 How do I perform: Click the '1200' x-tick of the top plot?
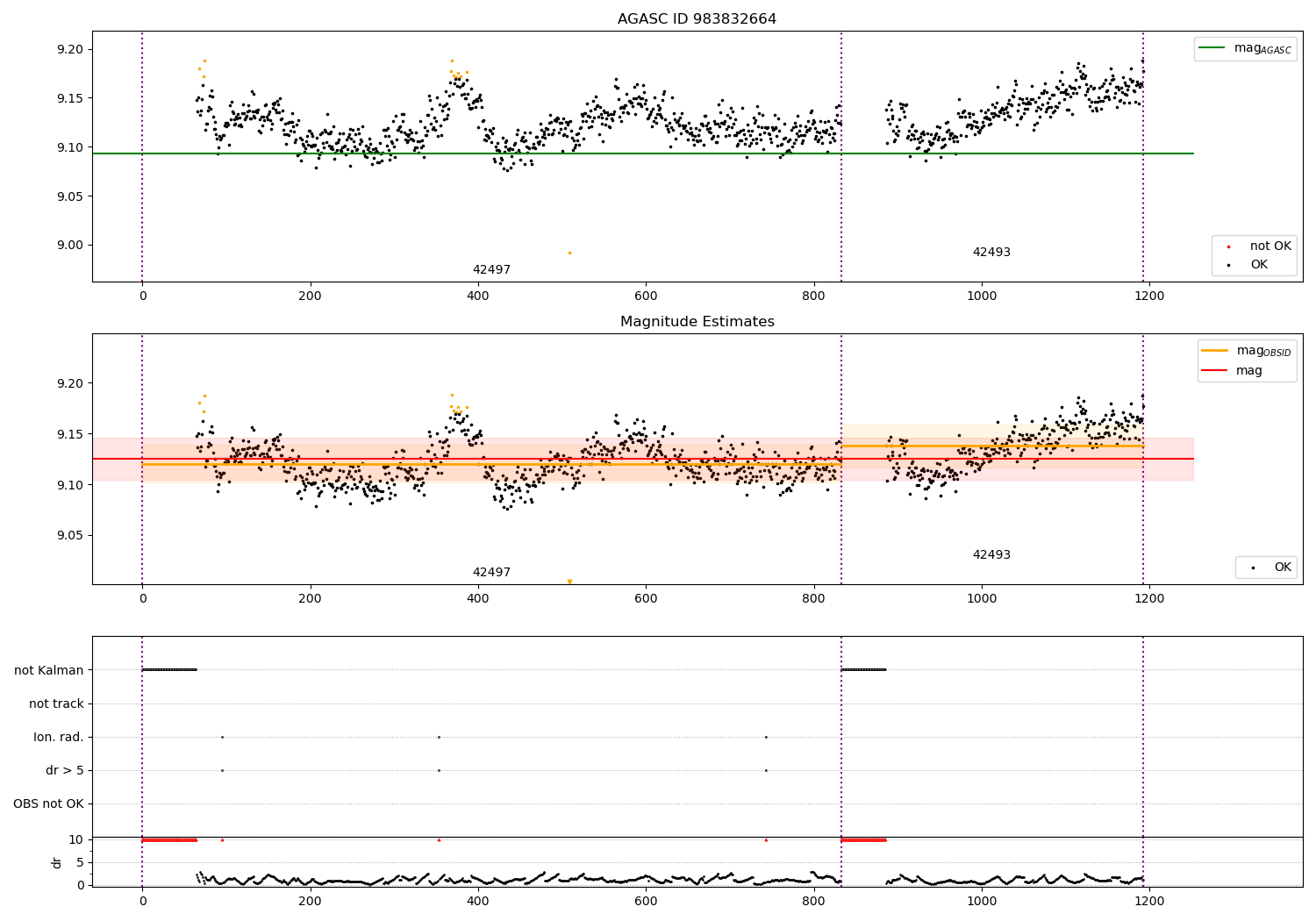click(x=1149, y=296)
